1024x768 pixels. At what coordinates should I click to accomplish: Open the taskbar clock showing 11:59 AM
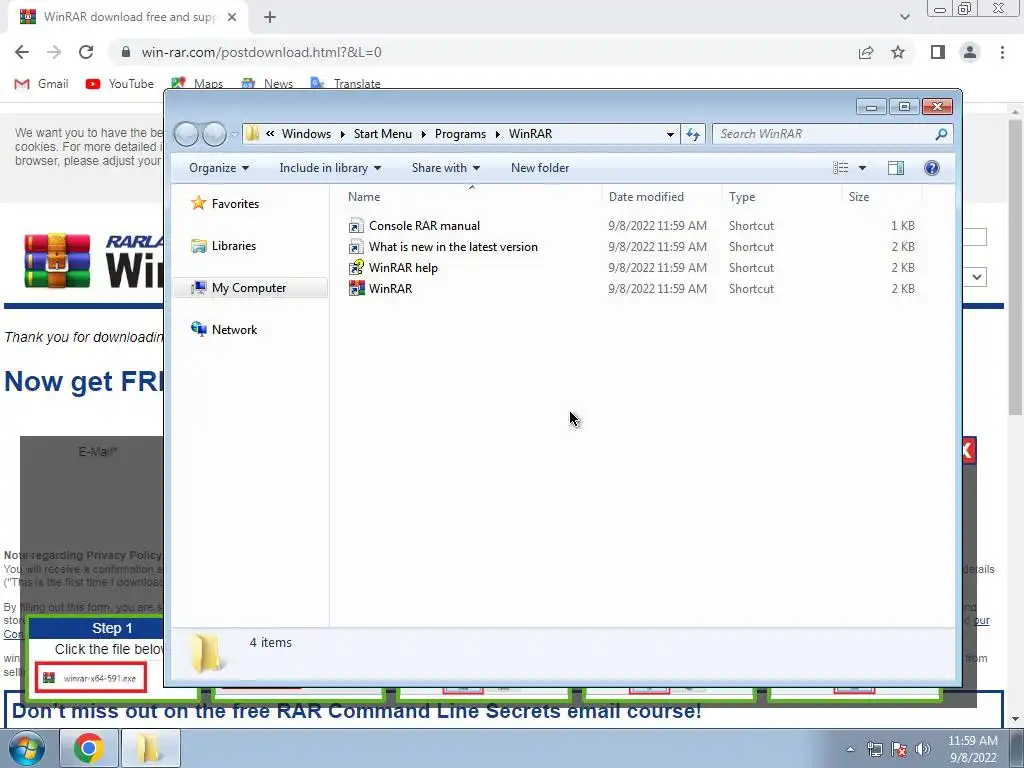point(972,748)
